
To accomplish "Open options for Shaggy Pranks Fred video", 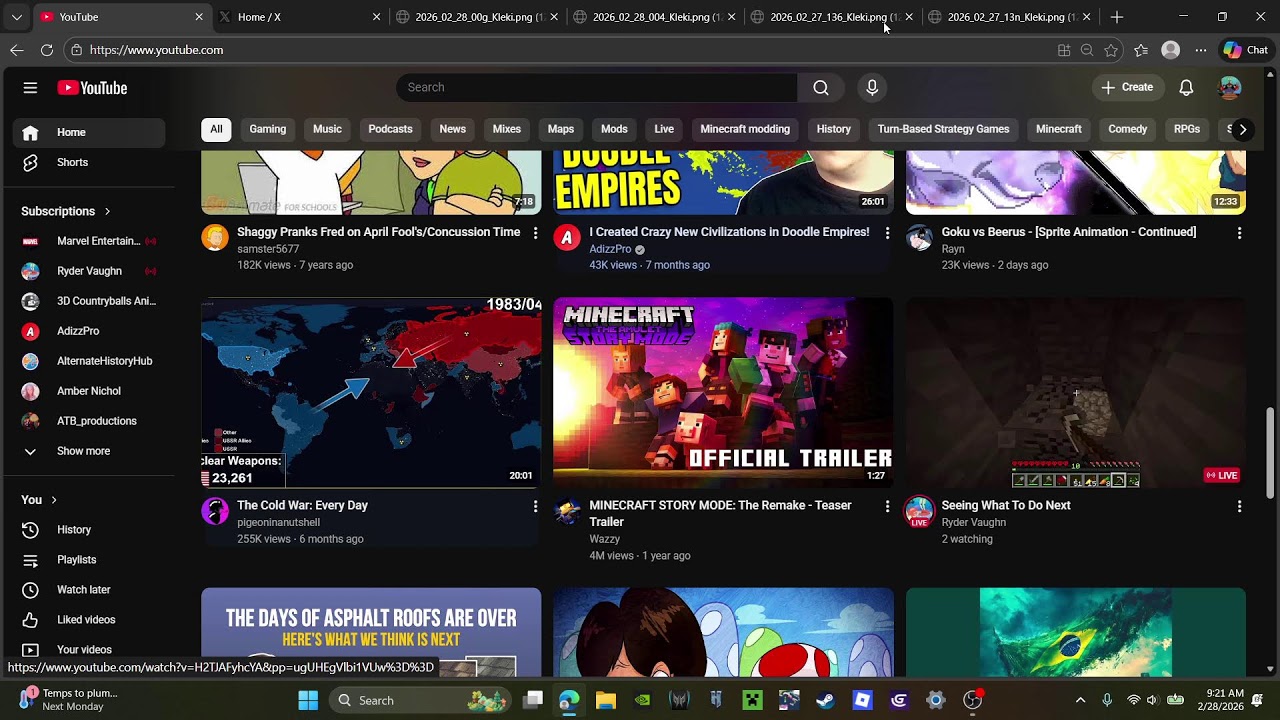I will [x=535, y=233].
